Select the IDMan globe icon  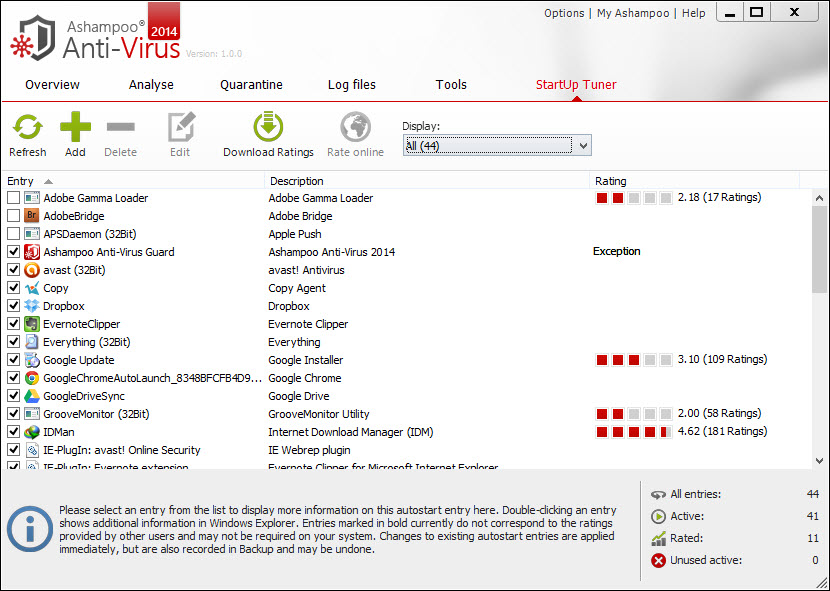32,432
